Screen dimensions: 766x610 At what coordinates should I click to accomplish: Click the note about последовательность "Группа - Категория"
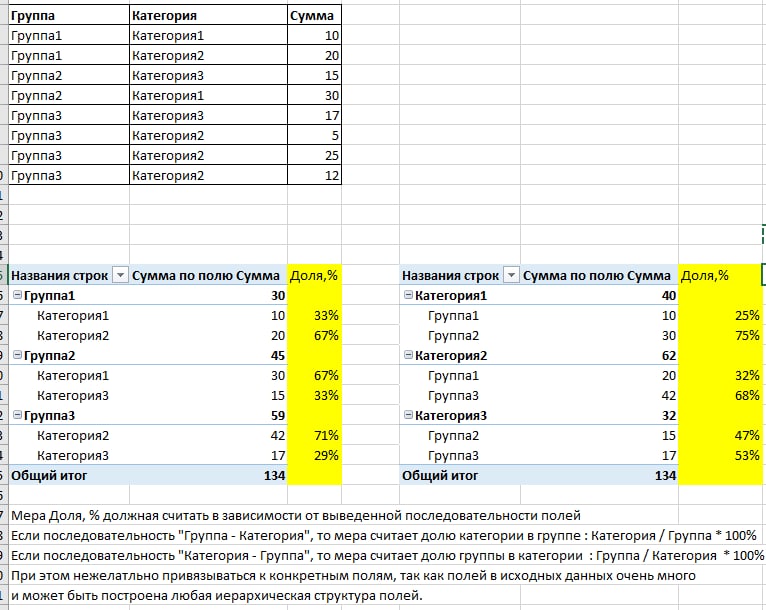pos(383,535)
